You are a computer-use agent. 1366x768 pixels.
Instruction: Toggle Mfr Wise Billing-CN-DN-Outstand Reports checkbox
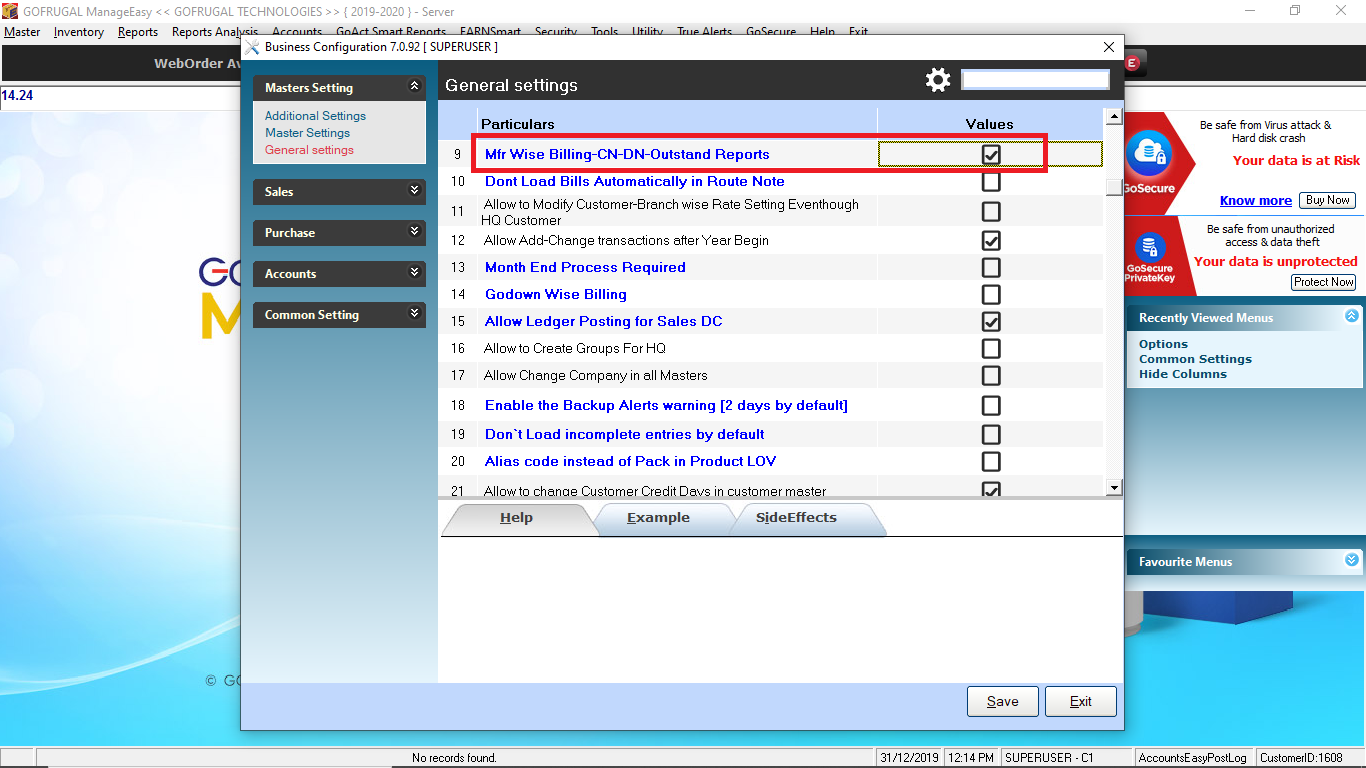pos(991,155)
